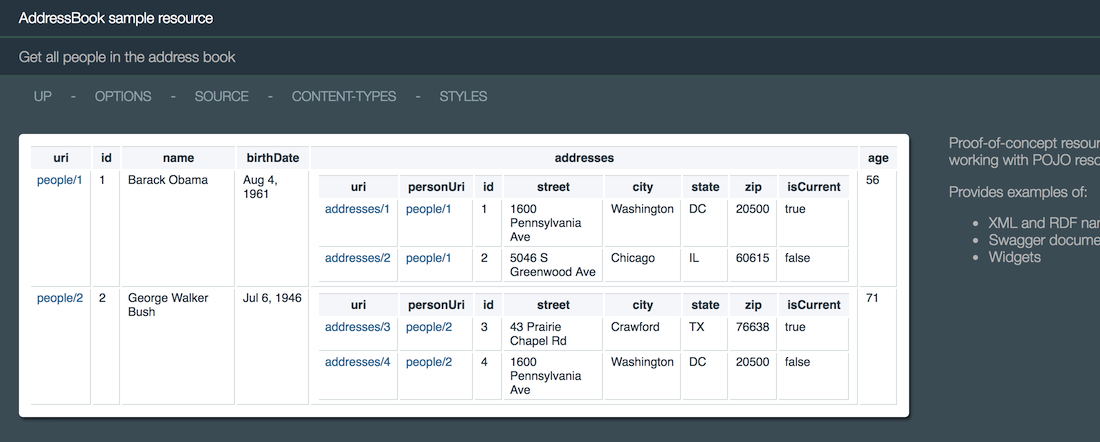Click the Crawford city cell
This screenshot has height=442, width=1100.
[x=635, y=327]
